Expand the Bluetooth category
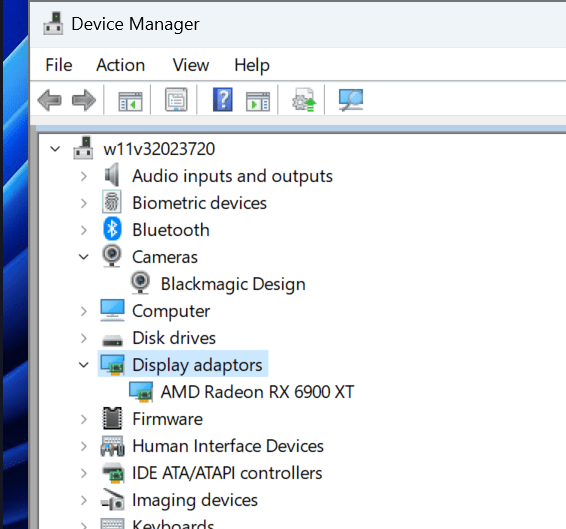566x529 pixels. [x=84, y=230]
